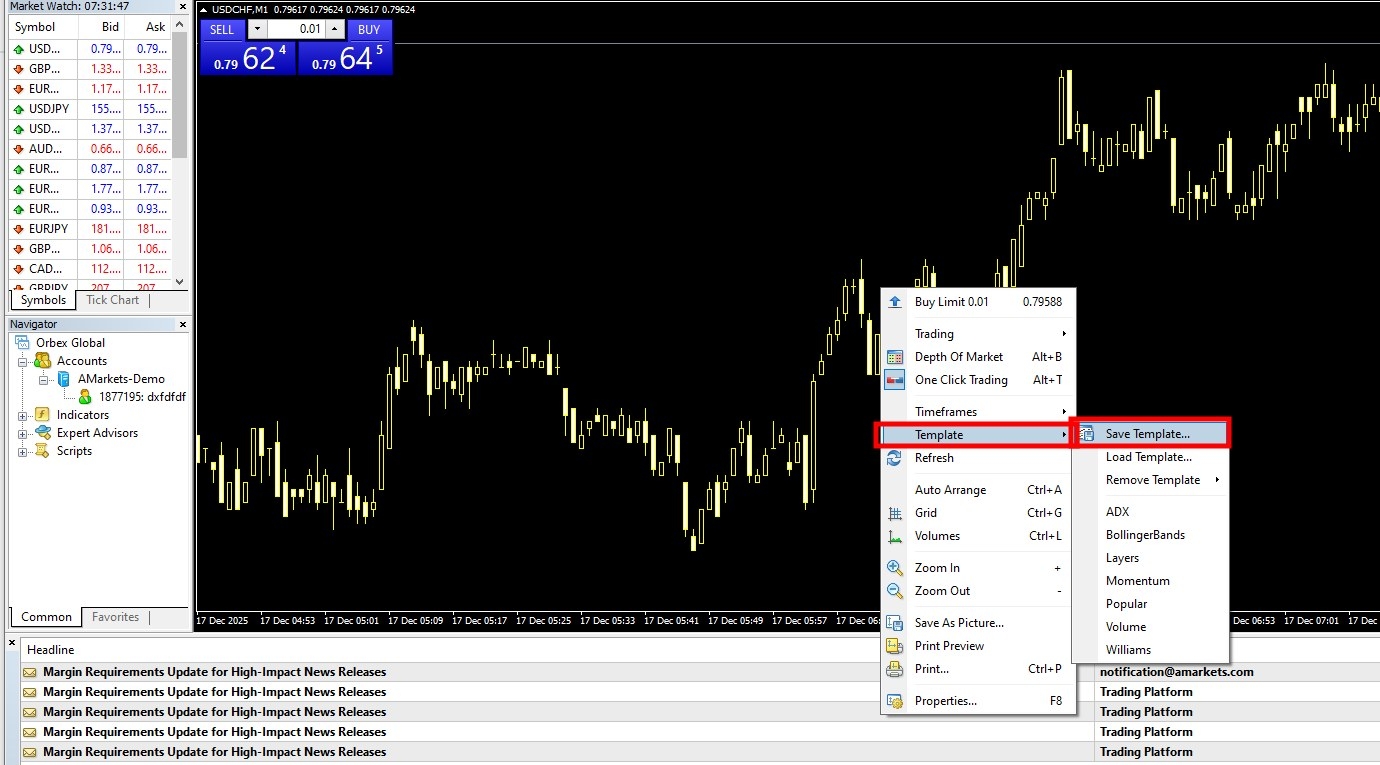Select Save Template... from the submenu
The width and height of the screenshot is (1380, 765).
click(1148, 434)
